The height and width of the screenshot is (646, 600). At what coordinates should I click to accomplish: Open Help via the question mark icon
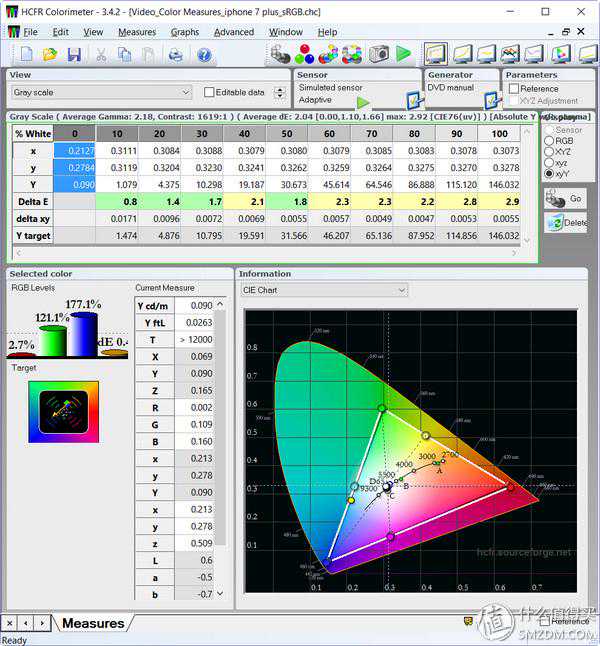tap(204, 54)
